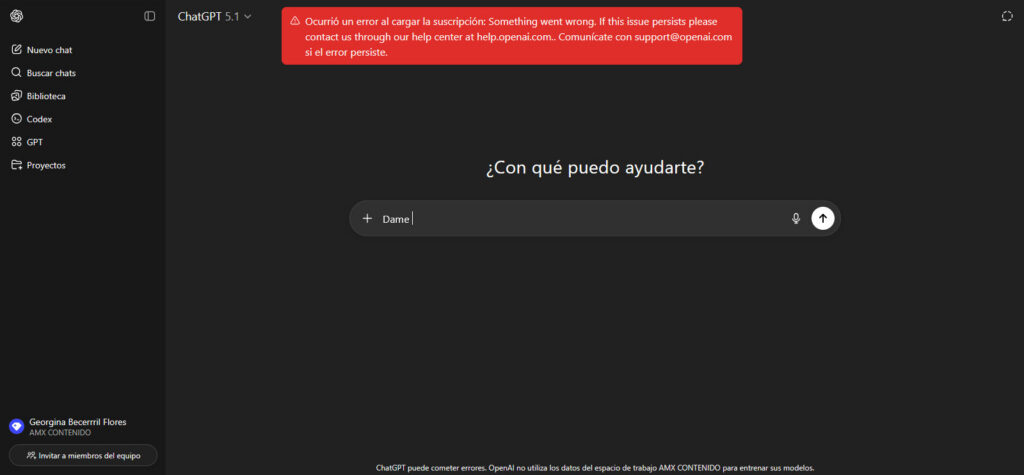Click the Codex icon in sidebar
This screenshot has width=1024, height=475.
point(16,119)
